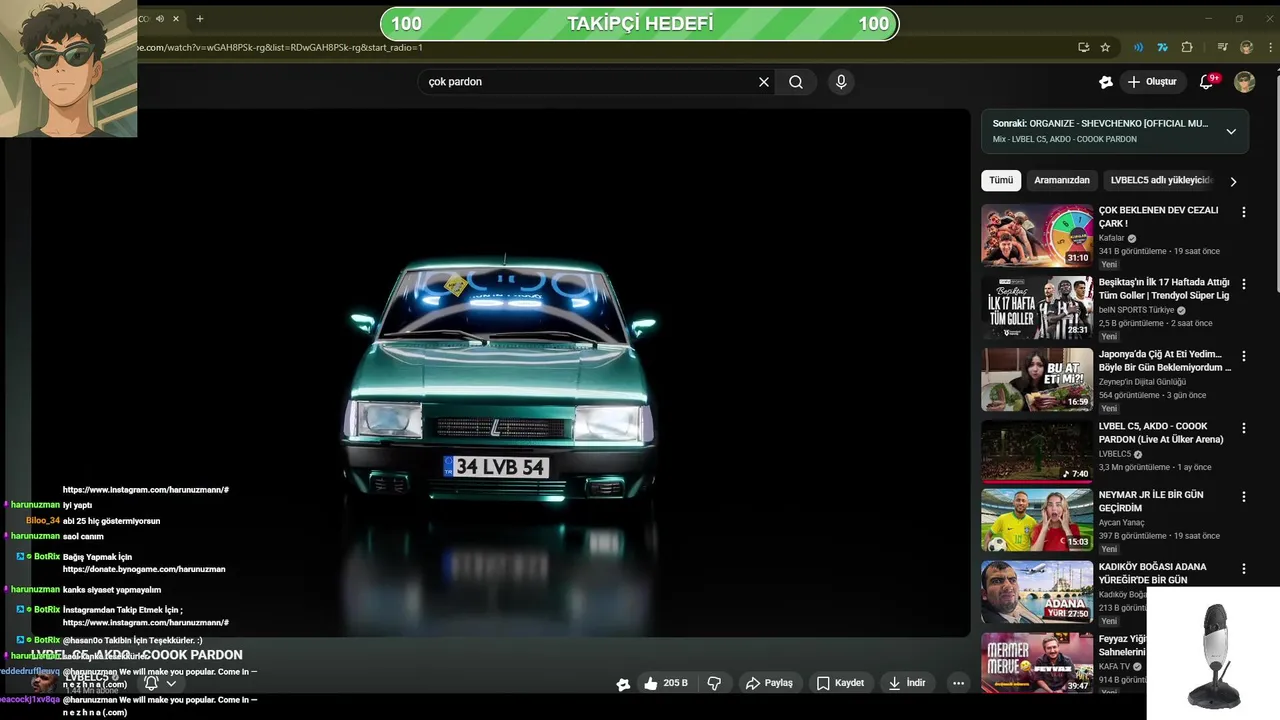Open ÇOK BEKLENEN DEV CEZALI ÇARK thumbnail

[x=1037, y=236]
